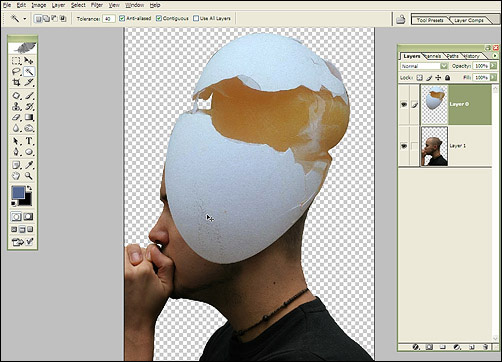Select the Move tool
Image resolution: width=502 pixels, height=362 pixels.
pos(29,61)
